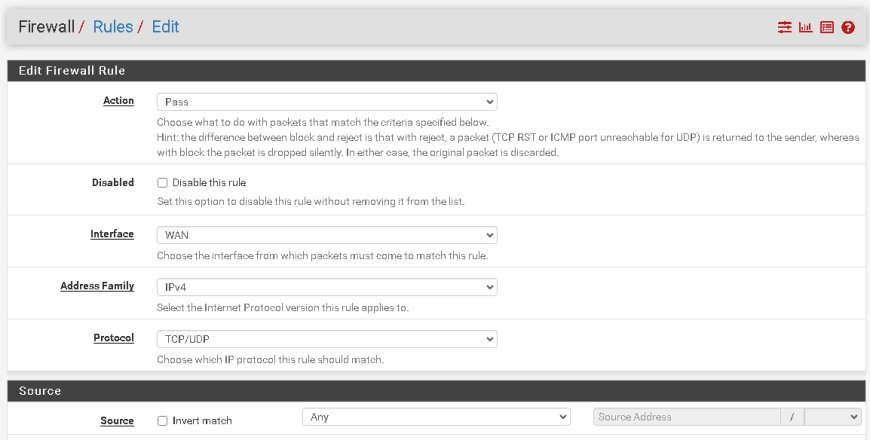The image size is (870, 440).
Task: Open the Protocol dropdown showing TCP/UDP
Action: click(327, 339)
